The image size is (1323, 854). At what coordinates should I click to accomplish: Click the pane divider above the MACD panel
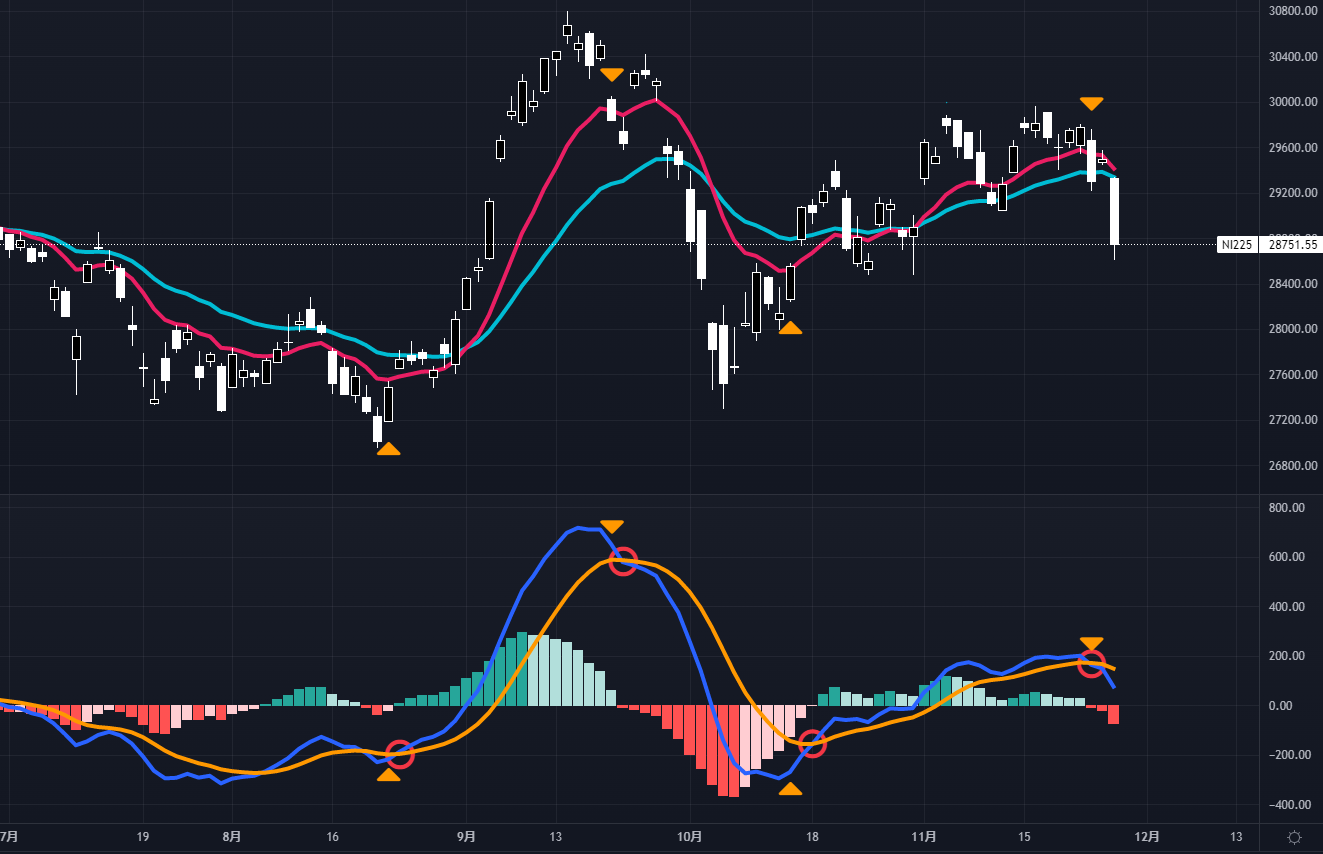[640, 494]
